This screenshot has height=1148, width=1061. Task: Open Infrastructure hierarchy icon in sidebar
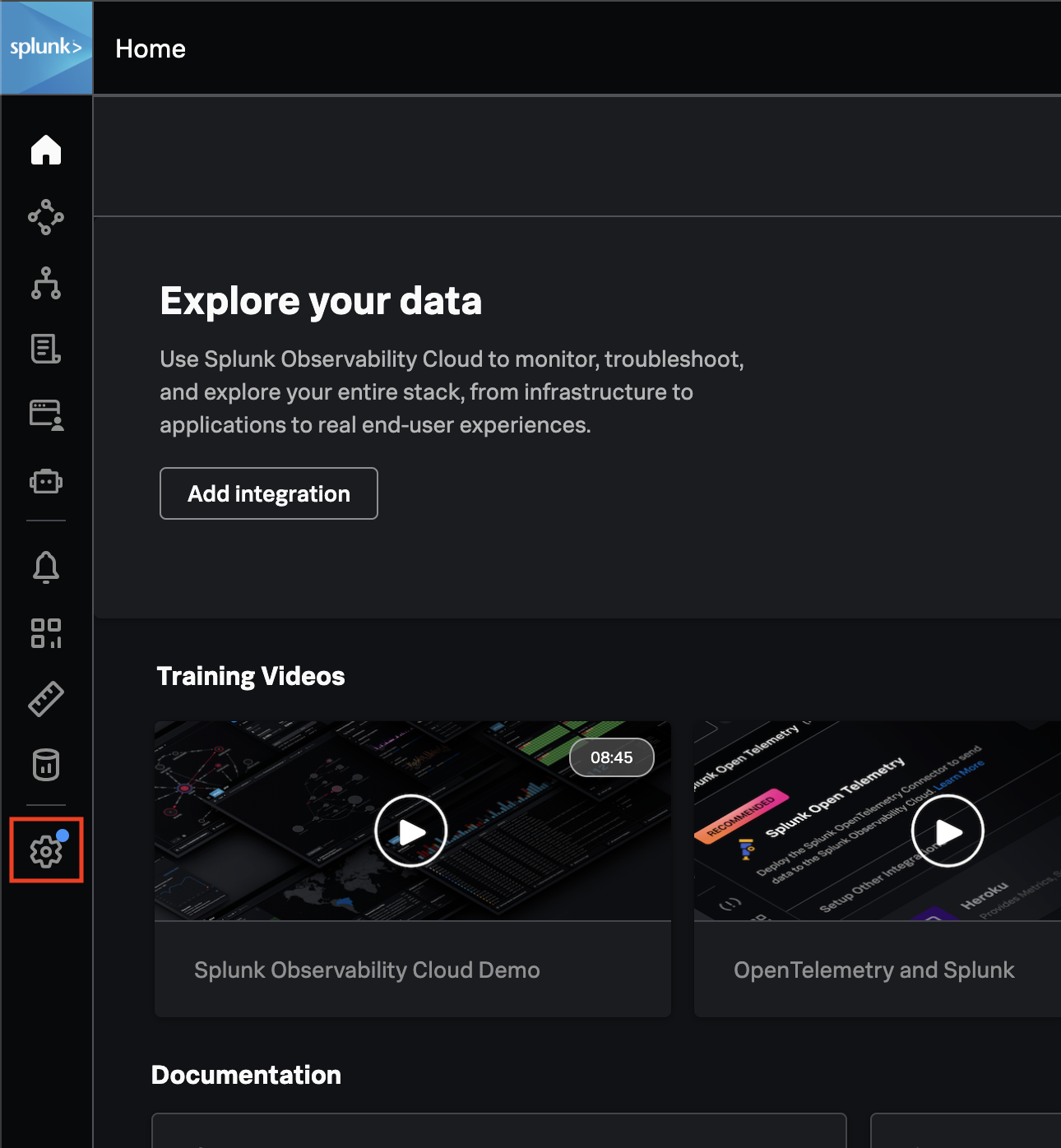coord(46,283)
